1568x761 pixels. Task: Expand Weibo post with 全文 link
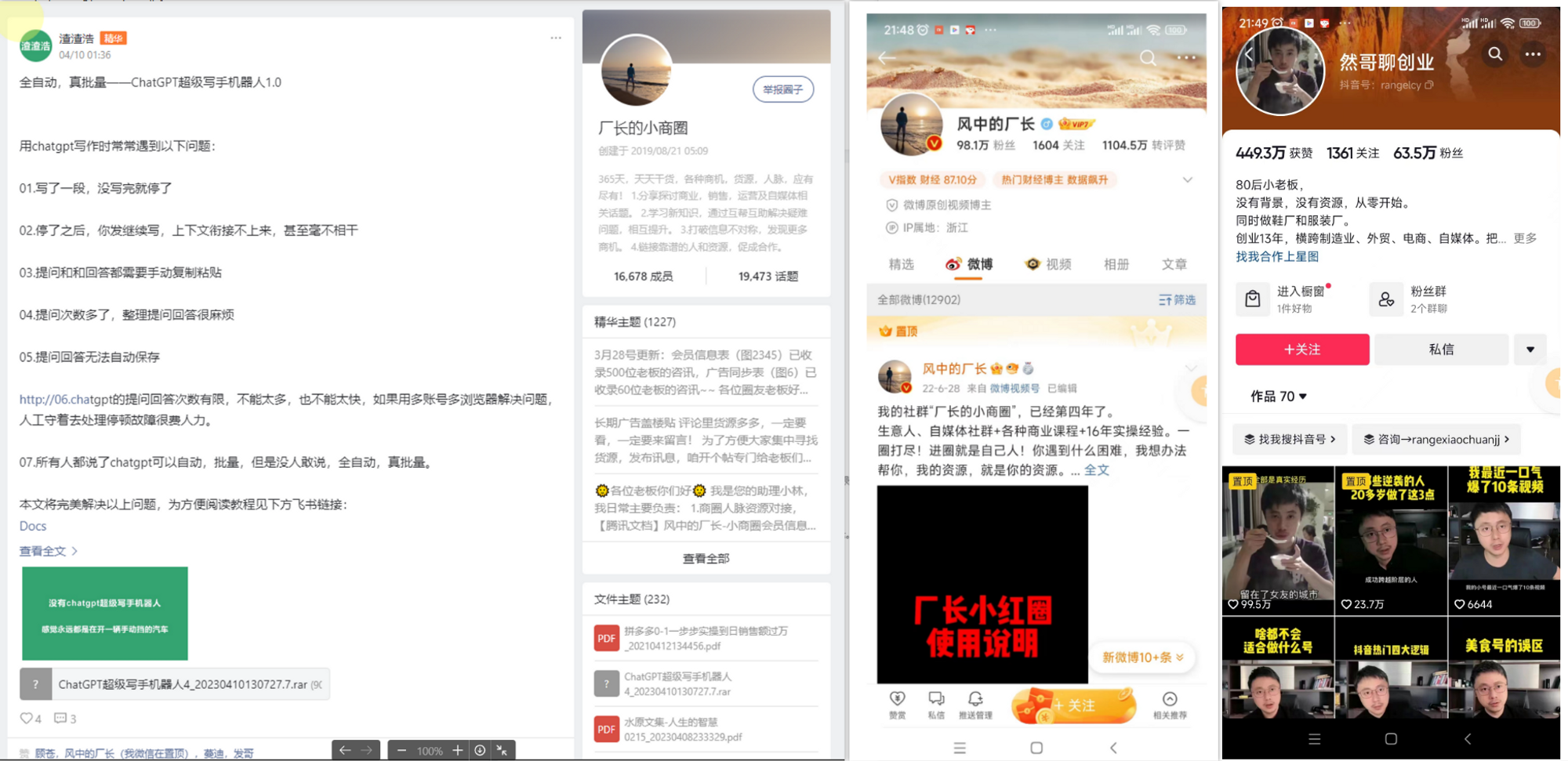point(1097,470)
